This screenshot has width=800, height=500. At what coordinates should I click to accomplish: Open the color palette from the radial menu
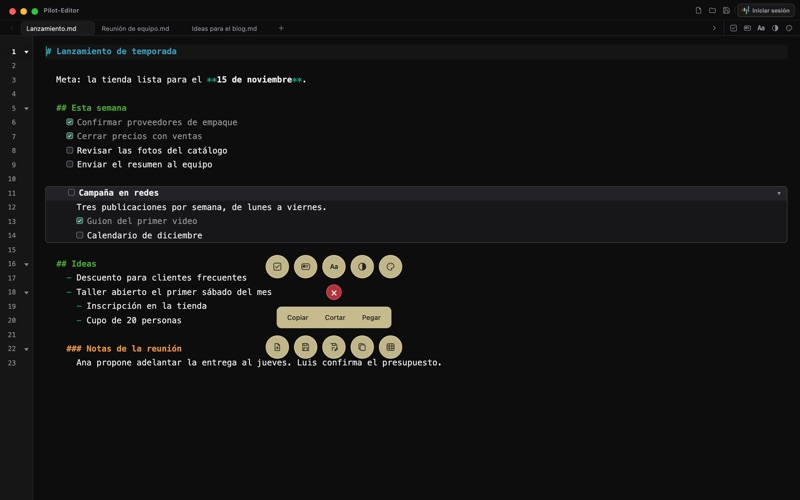tap(390, 266)
